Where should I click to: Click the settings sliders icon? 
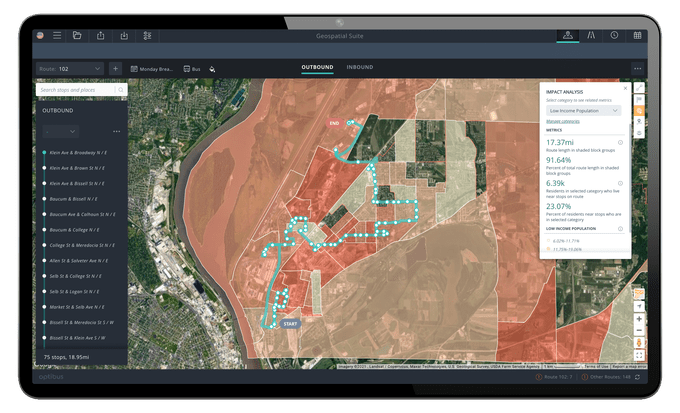[x=148, y=35]
